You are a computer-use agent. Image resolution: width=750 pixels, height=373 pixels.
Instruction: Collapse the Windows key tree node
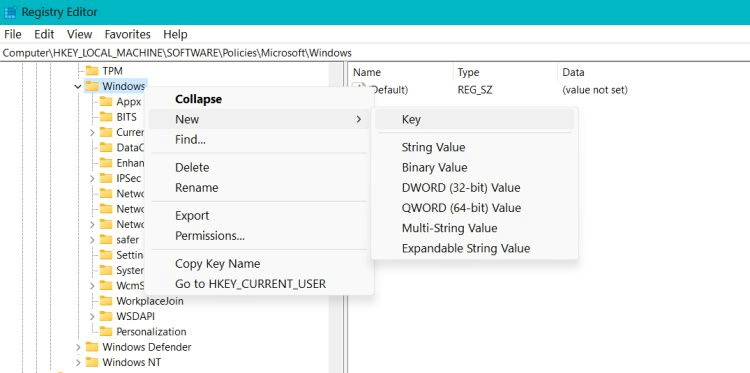pyautogui.click(x=78, y=87)
